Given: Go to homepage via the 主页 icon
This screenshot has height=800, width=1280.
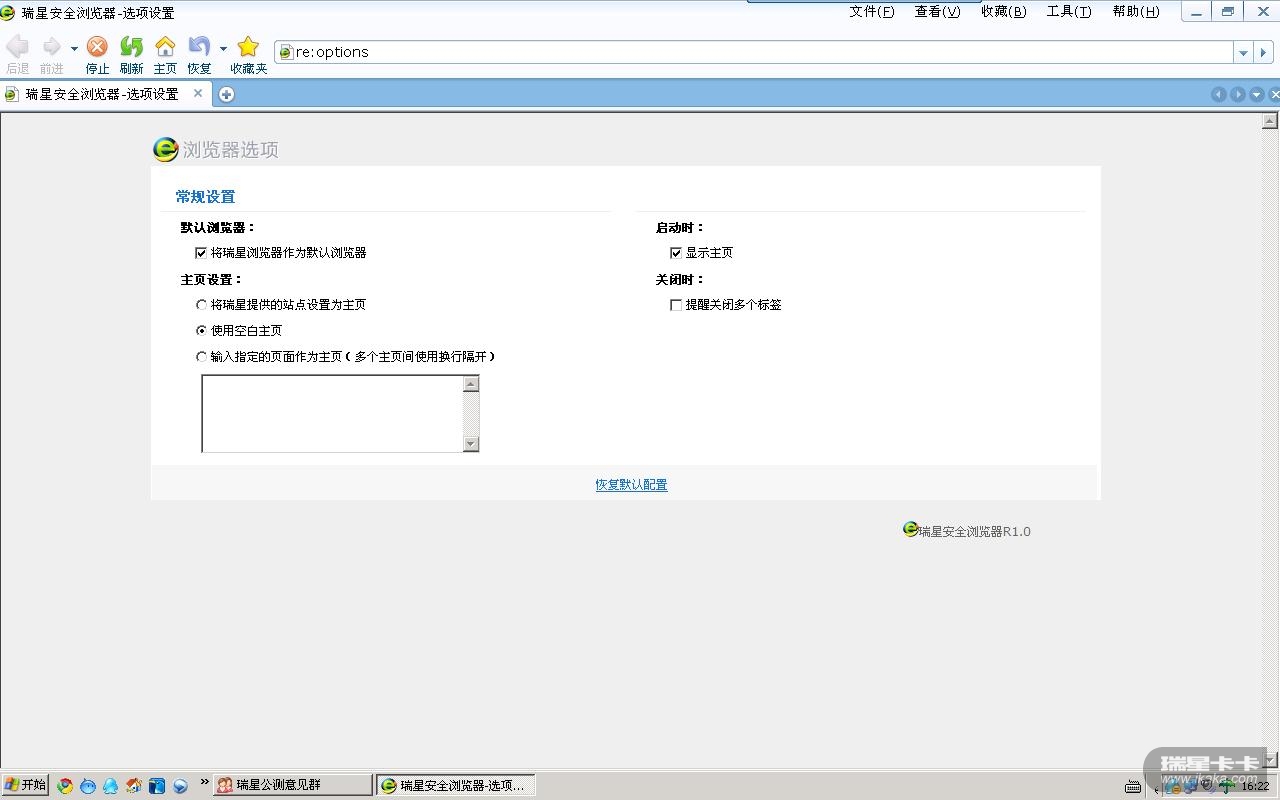Looking at the screenshot, I should 165,47.
